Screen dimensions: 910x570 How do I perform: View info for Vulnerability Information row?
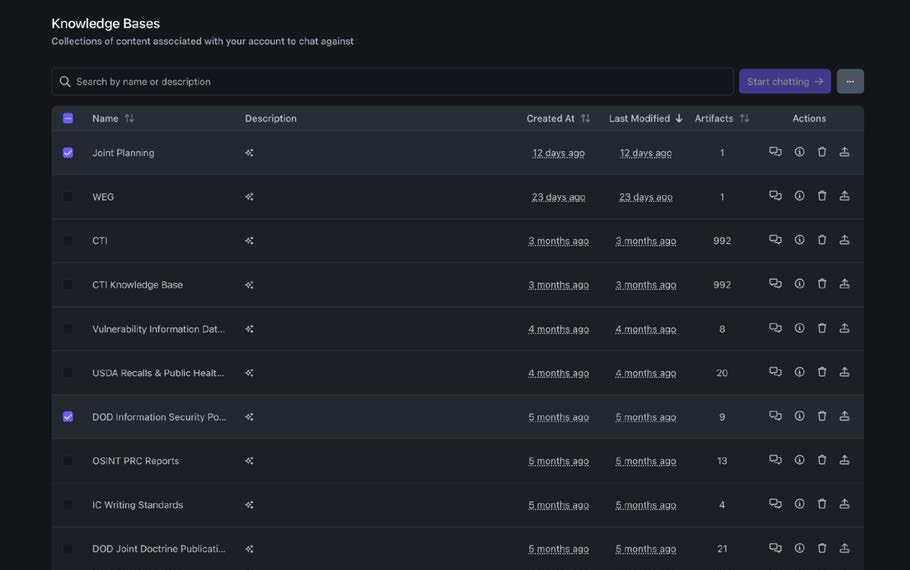tap(799, 328)
